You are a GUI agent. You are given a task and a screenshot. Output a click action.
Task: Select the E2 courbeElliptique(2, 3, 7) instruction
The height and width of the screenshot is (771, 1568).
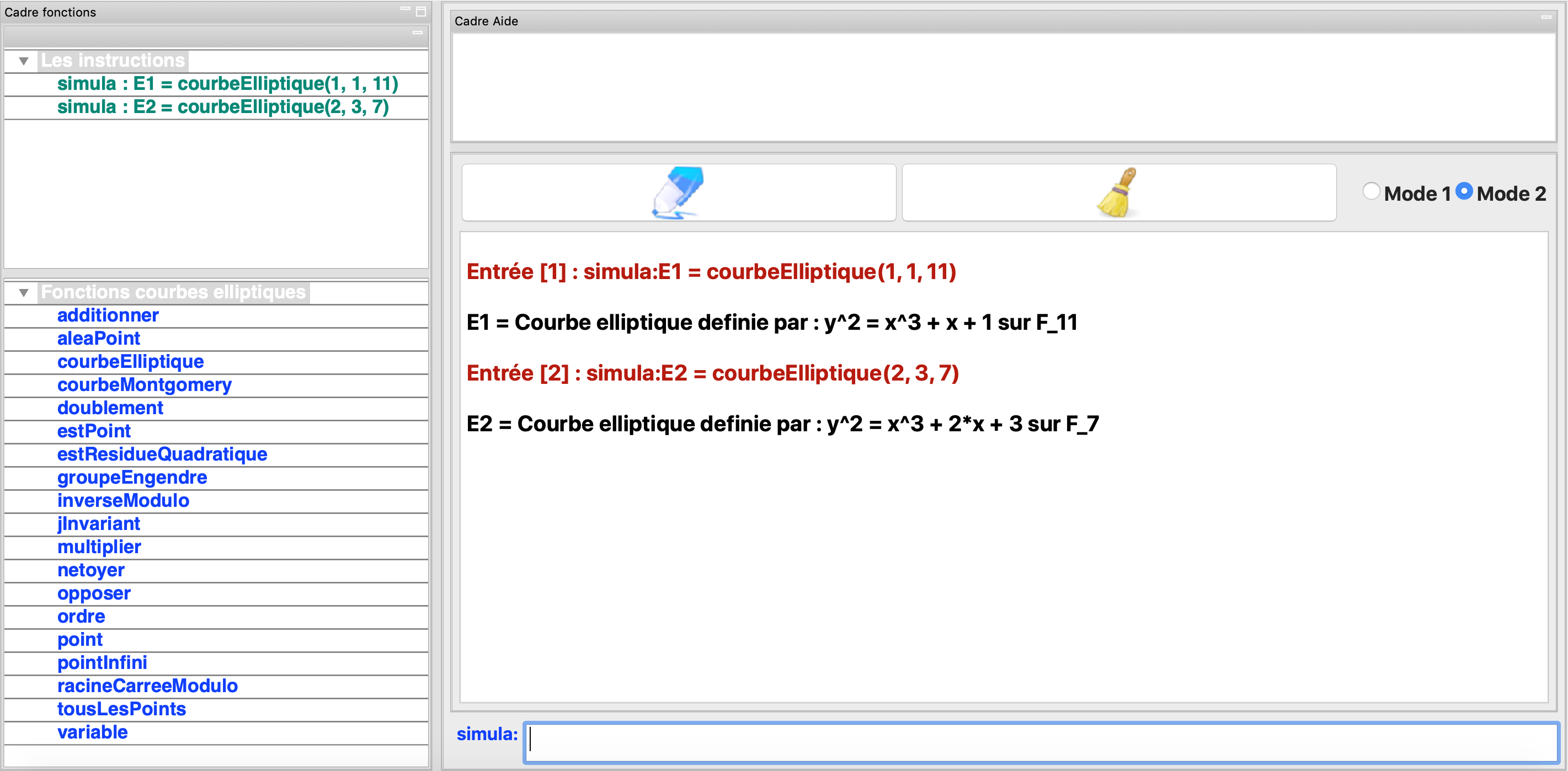coord(223,107)
